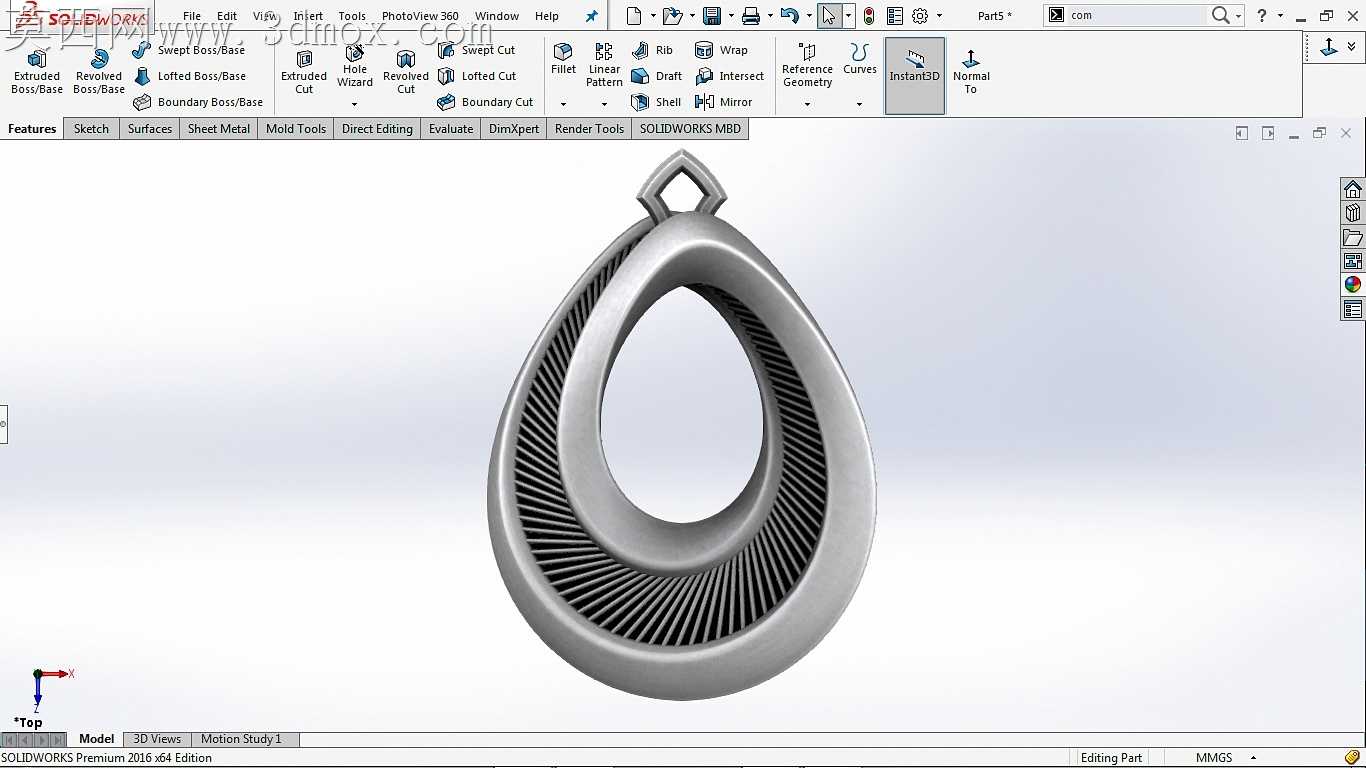Activate the Select cursor tool
This screenshot has height=768, width=1366.
[x=829, y=16]
